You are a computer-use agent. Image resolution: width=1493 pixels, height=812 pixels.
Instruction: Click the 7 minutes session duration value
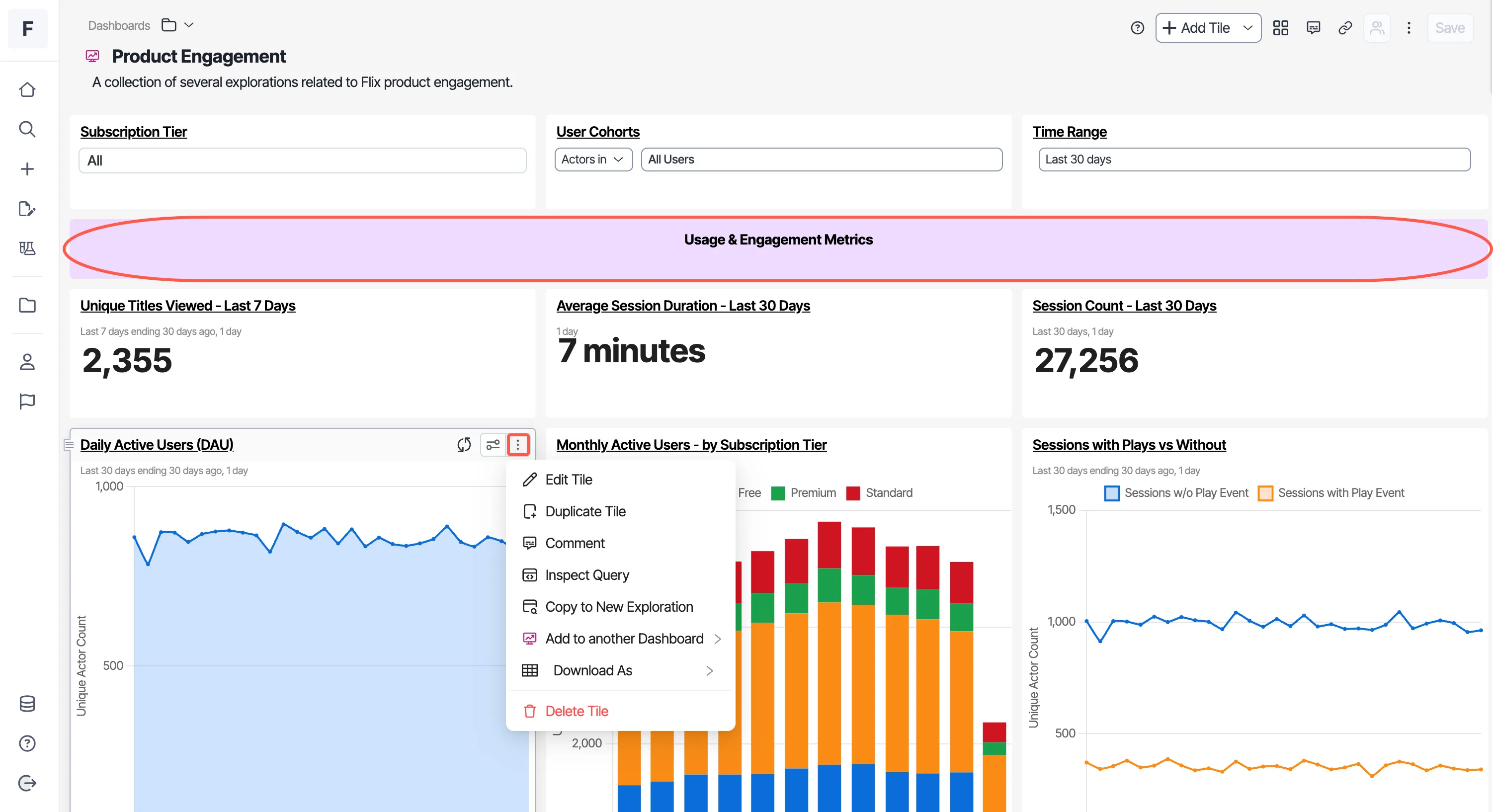[x=631, y=351]
